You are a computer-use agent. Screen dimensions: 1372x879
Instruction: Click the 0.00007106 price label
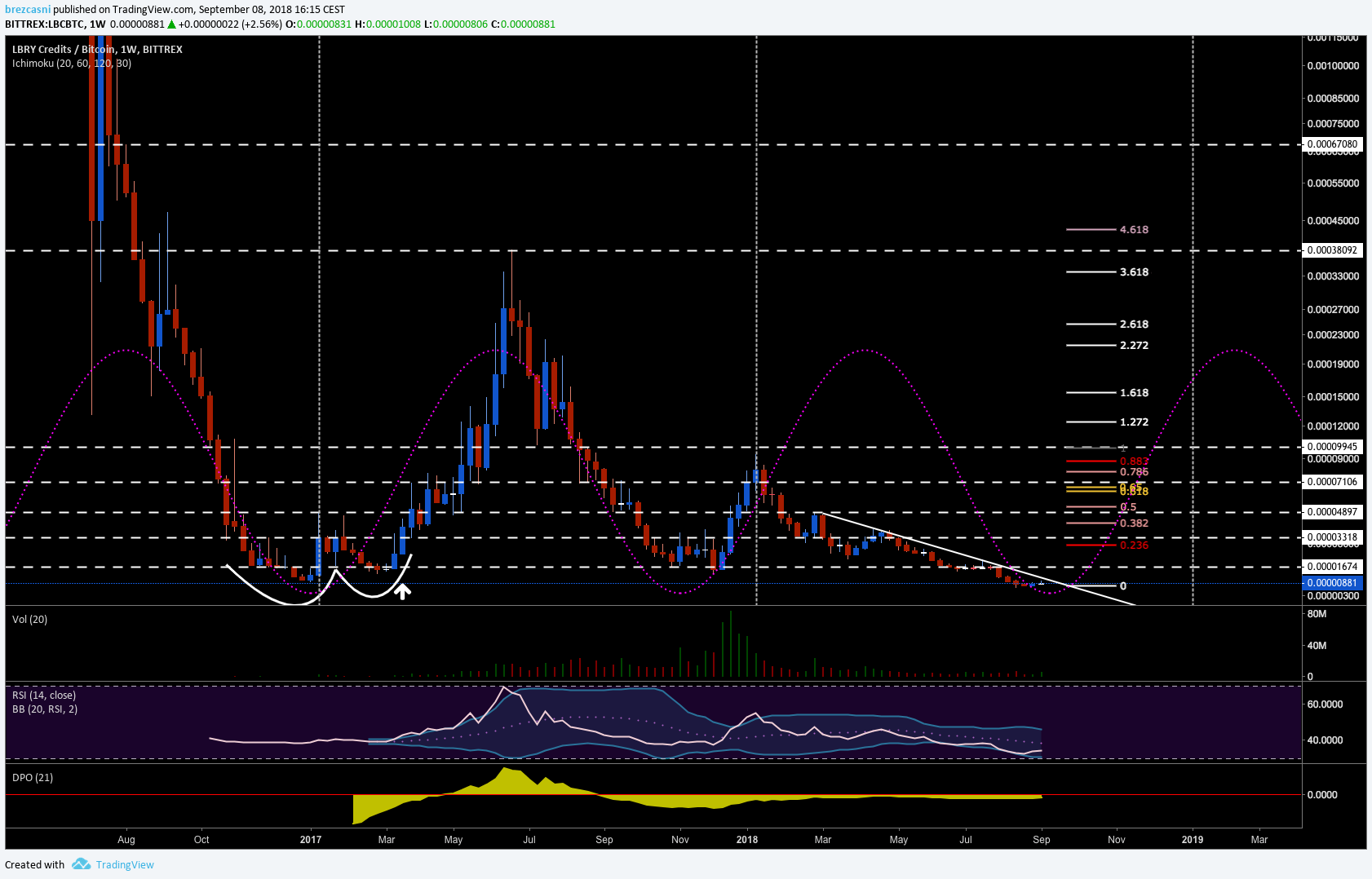point(1333,482)
